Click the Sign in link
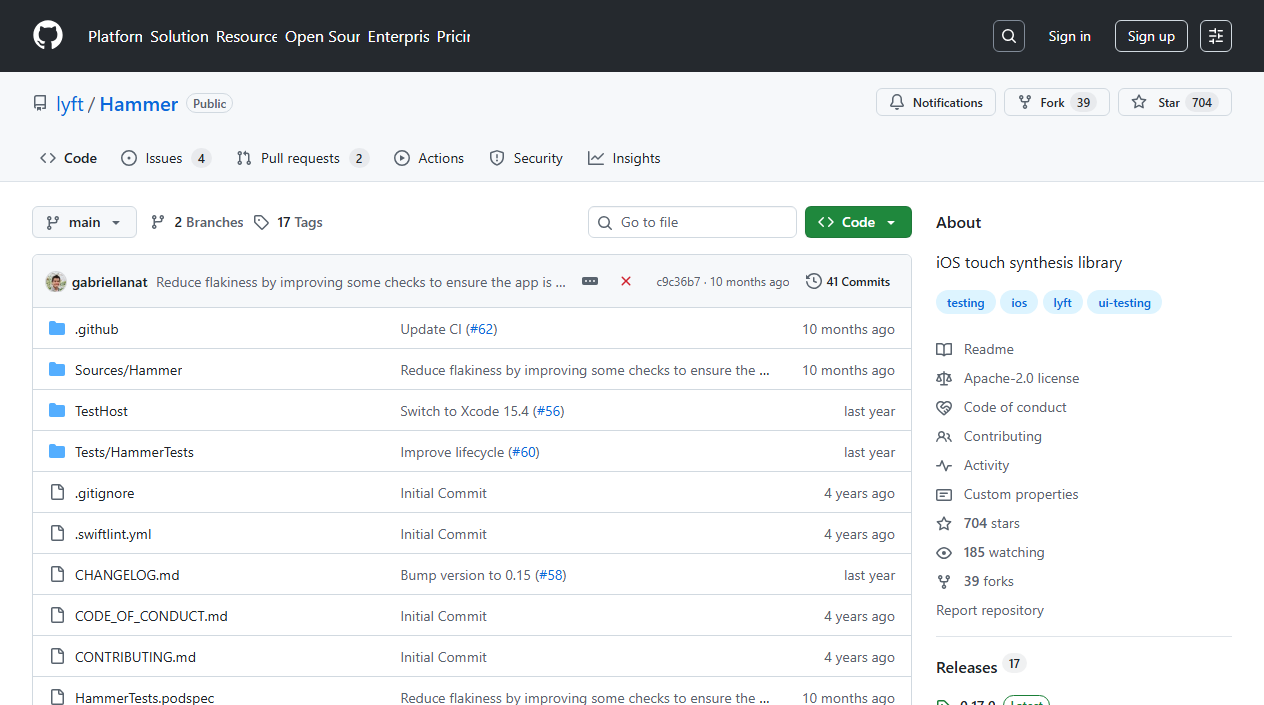This screenshot has height=705, width=1264. point(1069,36)
